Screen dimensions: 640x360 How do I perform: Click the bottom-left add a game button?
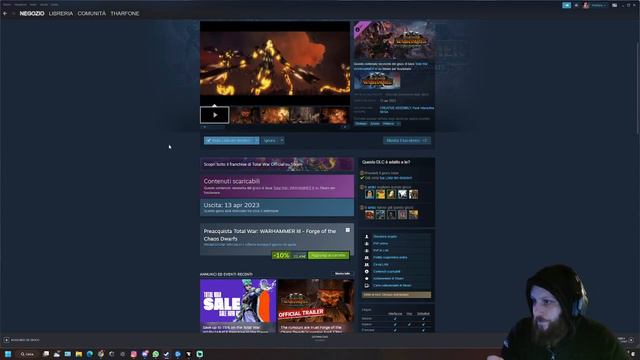pyautogui.click(x=22, y=340)
